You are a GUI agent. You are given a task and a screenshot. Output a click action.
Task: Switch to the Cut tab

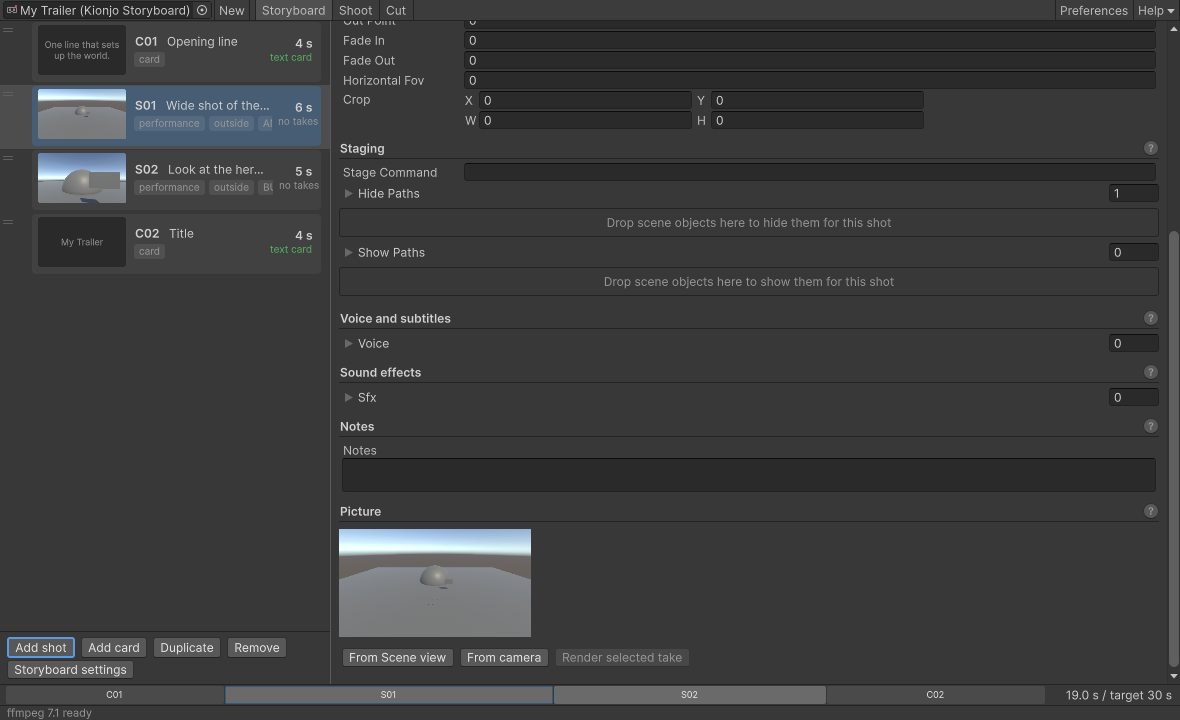click(396, 11)
